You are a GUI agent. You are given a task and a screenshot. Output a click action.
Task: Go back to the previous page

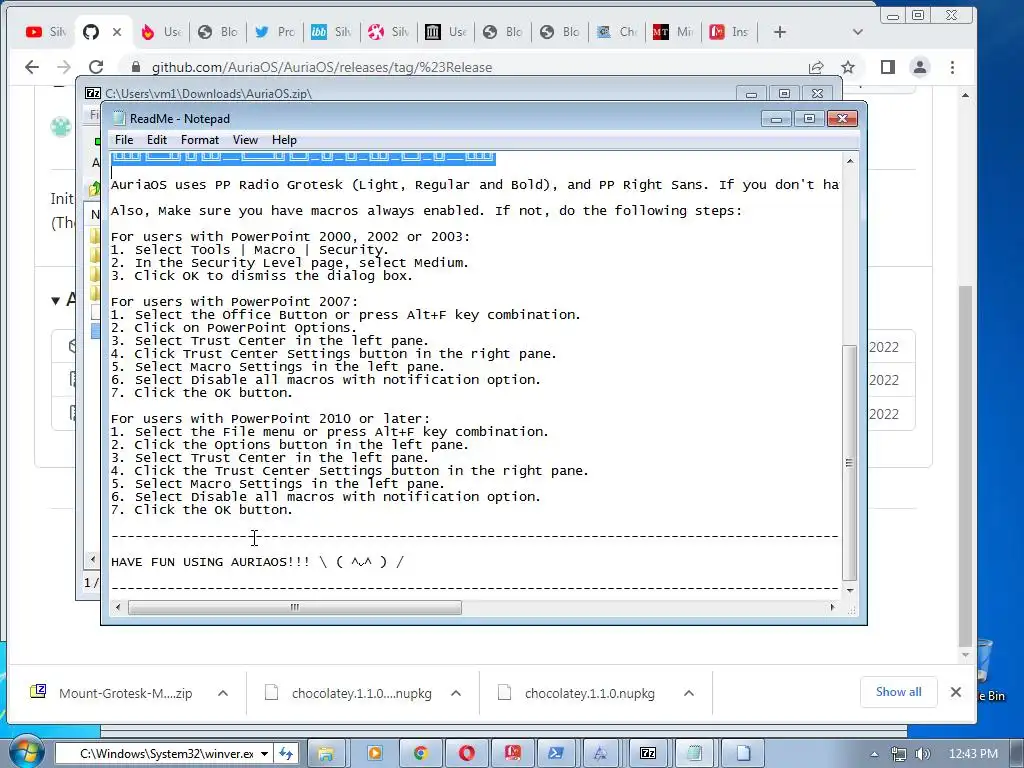click(31, 67)
